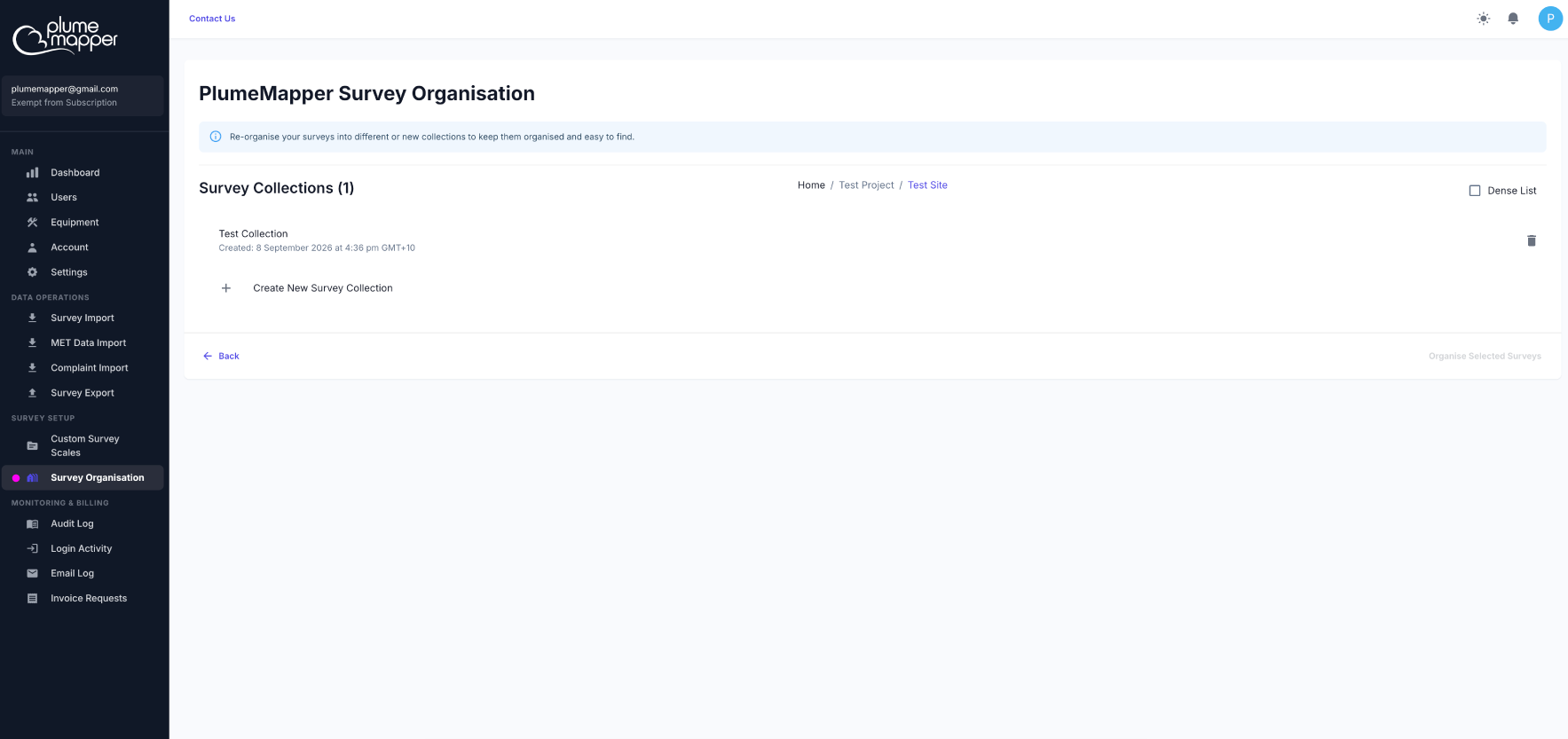Click the PlumeMapper logo
The height and width of the screenshot is (739, 1568).
[65, 36]
